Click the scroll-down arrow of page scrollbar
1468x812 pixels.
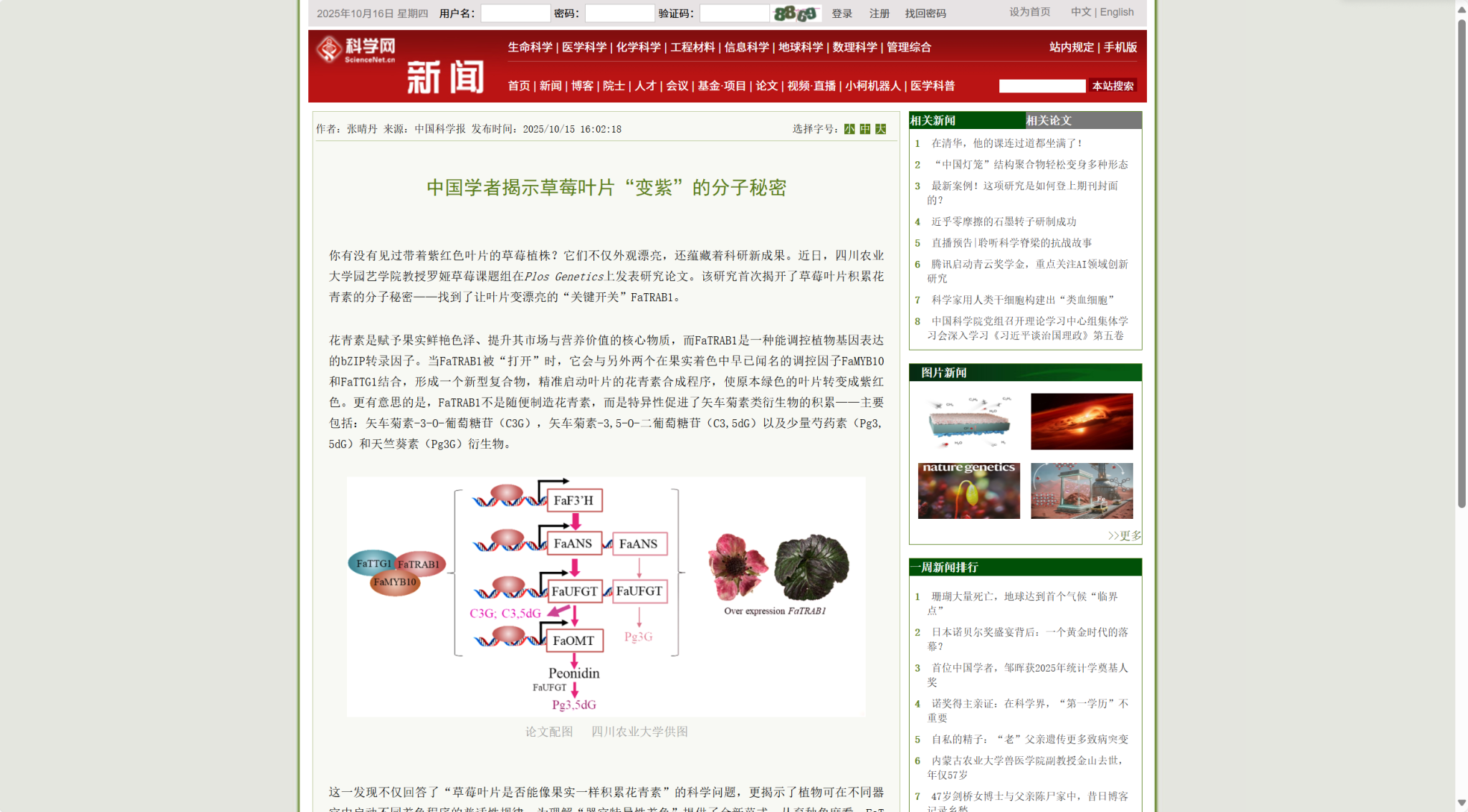pyautogui.click(x=1462, y=803)
